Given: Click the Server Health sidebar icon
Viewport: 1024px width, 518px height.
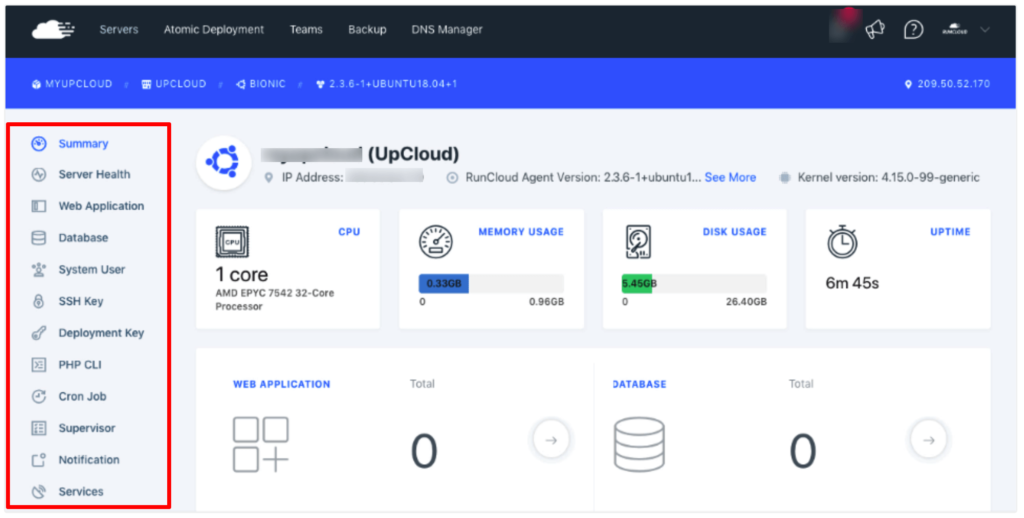Looking at the screenshot, I should tap(39, 175).
